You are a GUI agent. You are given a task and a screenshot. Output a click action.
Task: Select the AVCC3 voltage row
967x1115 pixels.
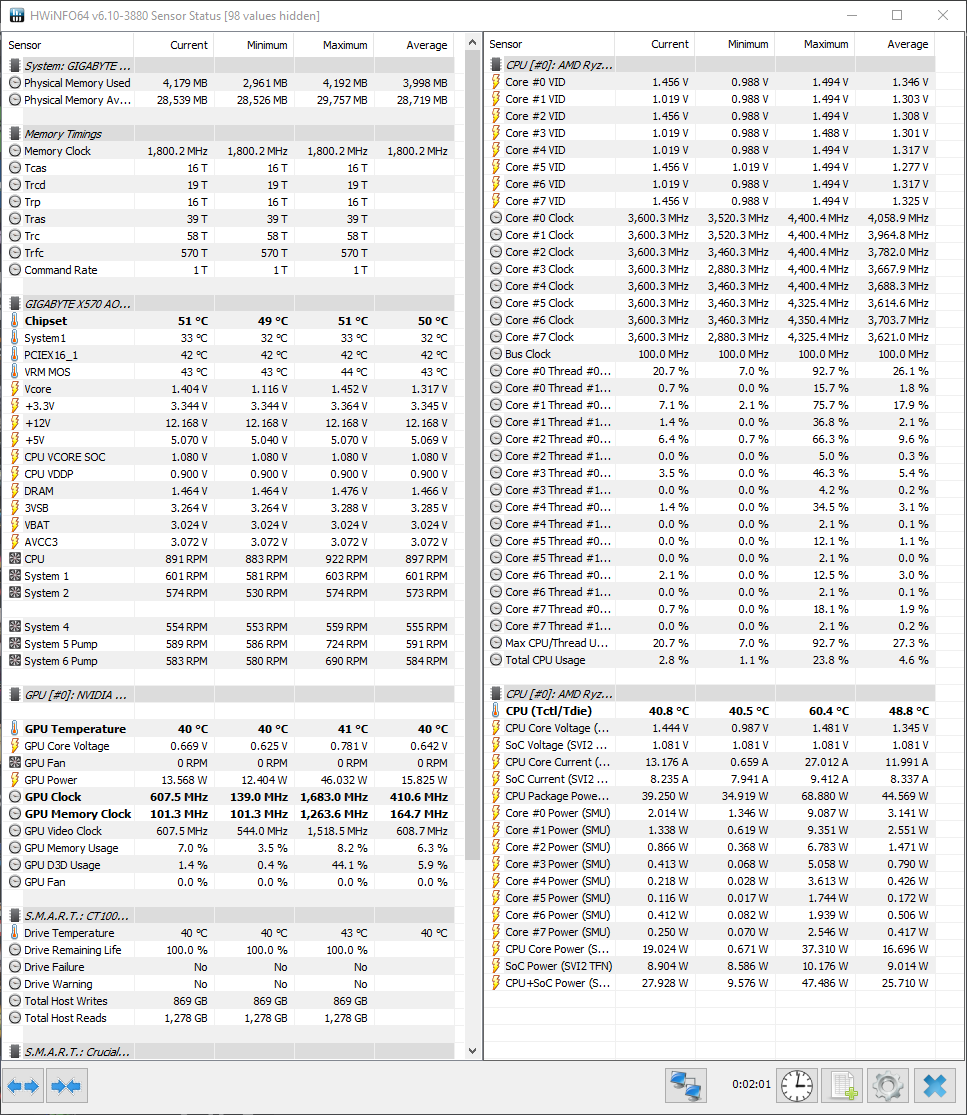228,542
